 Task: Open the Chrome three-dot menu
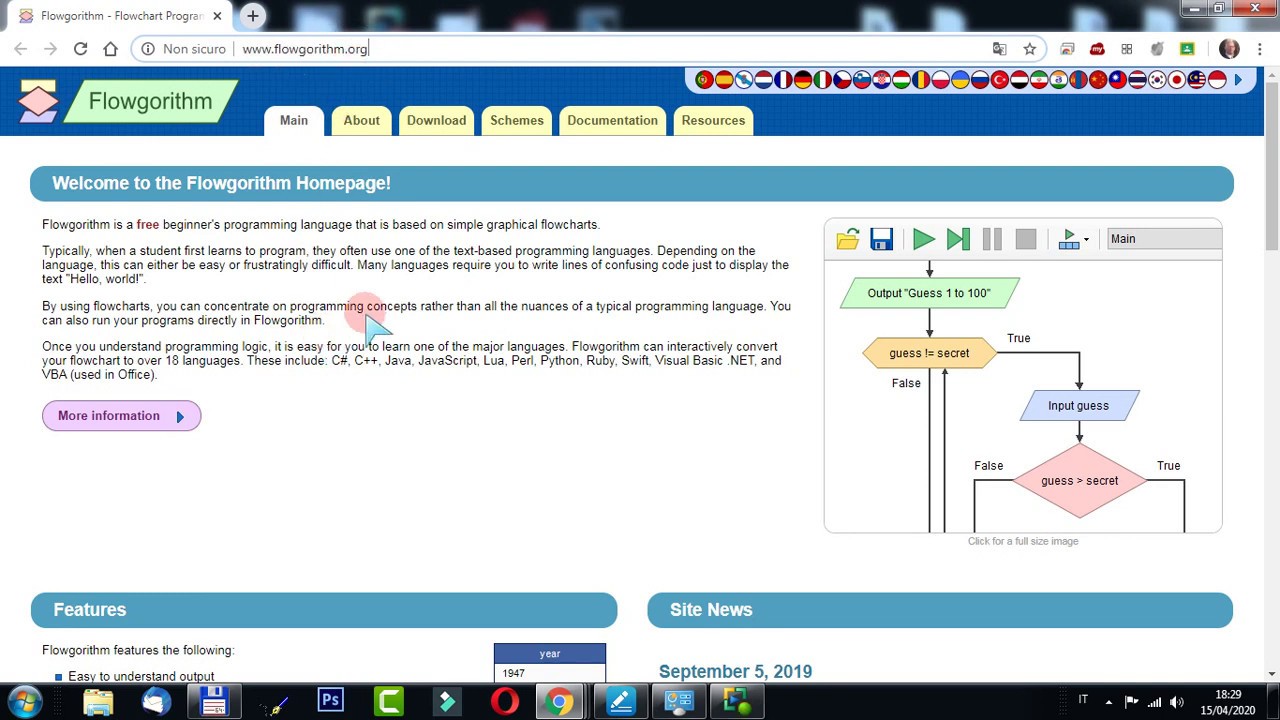(x=1259, y=49)
